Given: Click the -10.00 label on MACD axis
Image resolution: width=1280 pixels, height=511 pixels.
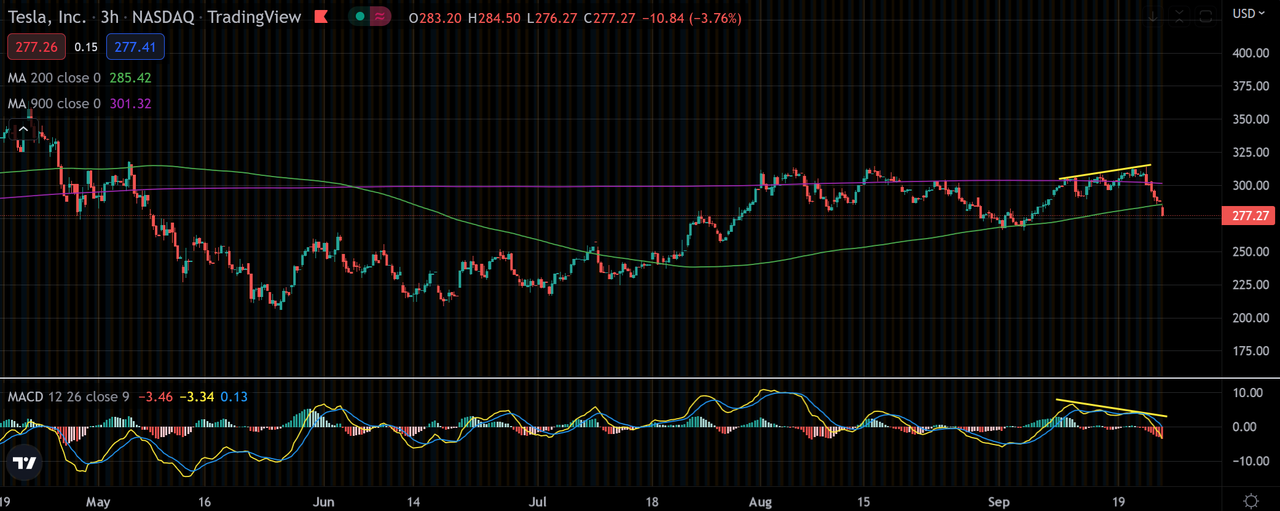Looking at the screenshot, I should (x=1252, y=461).
